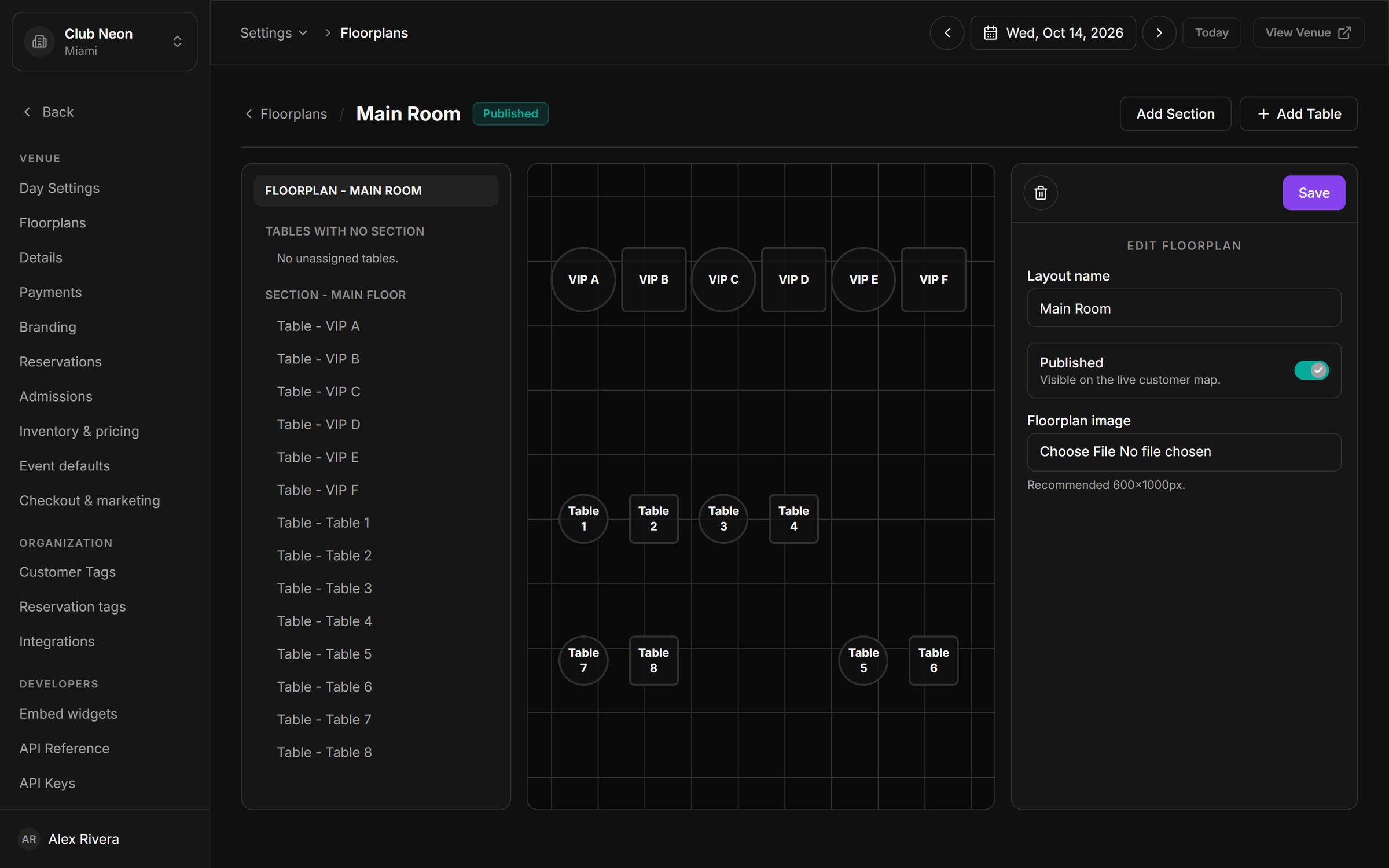Click Add Section button
This screenshot has height=868, width=1389.
pyautogui.click(x=1175, y=114)
